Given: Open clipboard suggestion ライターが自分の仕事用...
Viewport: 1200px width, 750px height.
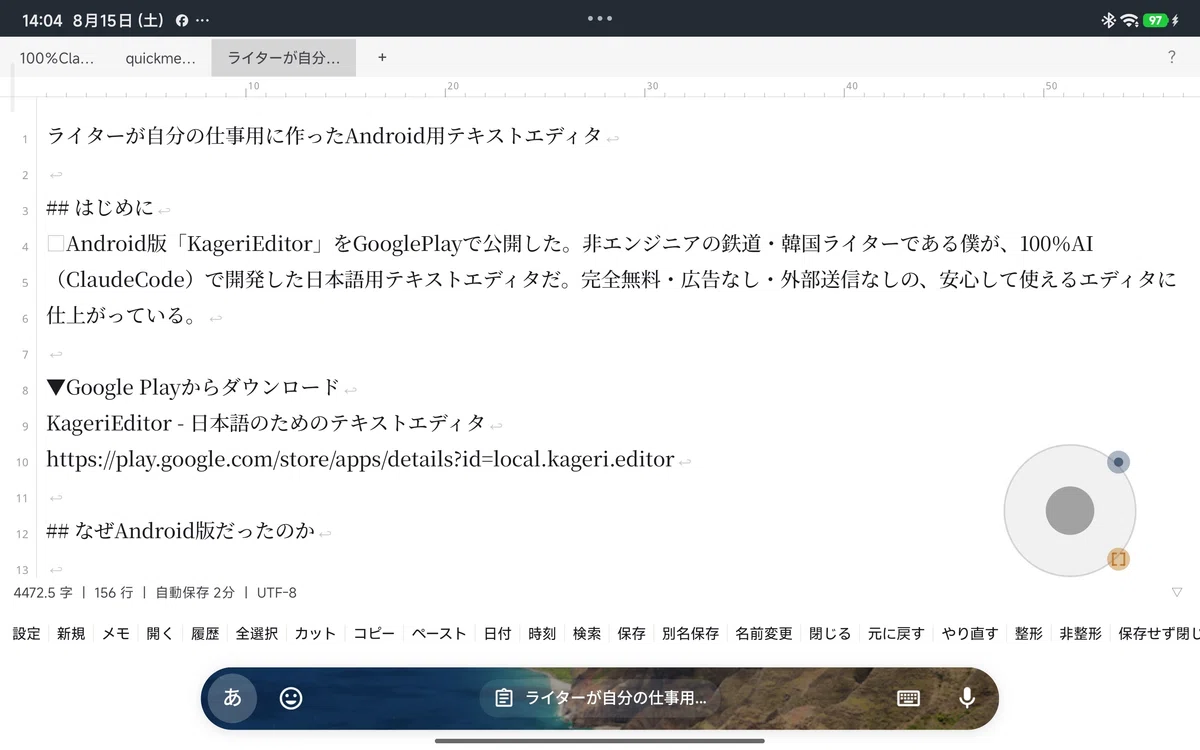Looking at the screenshot, I should click(602, 698).
